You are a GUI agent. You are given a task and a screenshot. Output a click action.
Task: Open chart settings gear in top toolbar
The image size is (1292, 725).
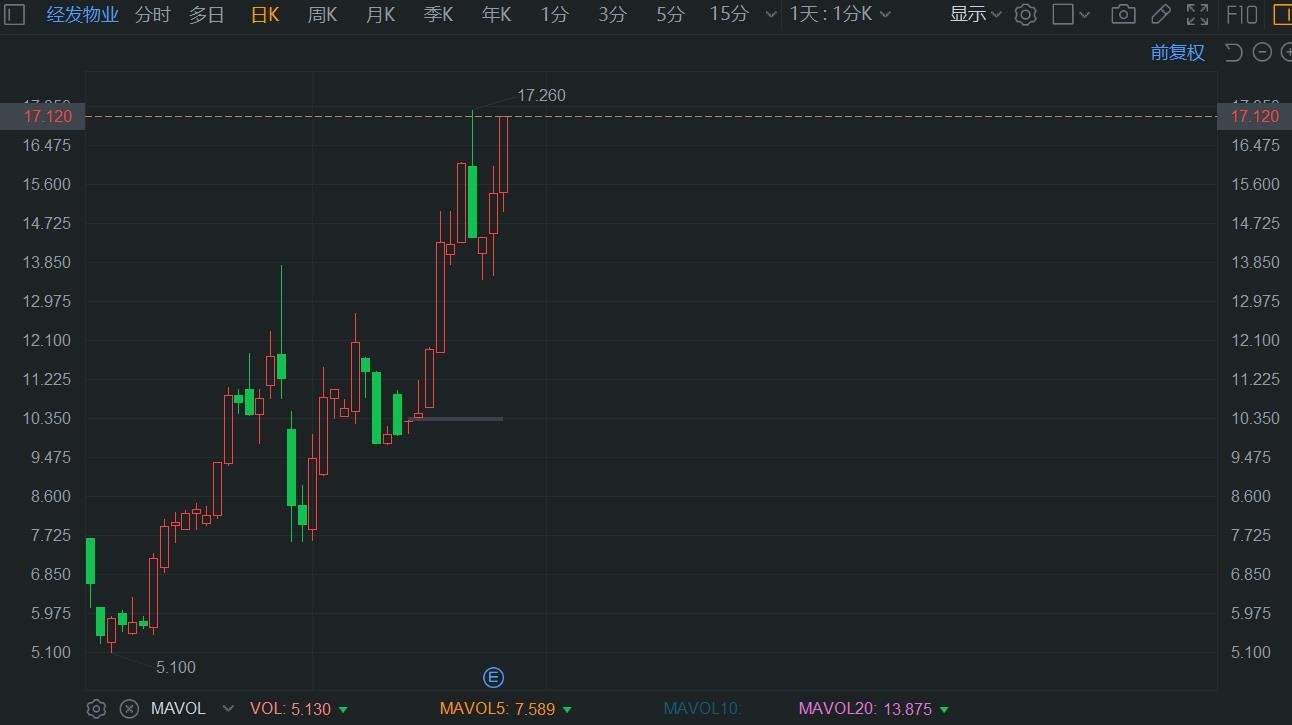pos(1025,14)
